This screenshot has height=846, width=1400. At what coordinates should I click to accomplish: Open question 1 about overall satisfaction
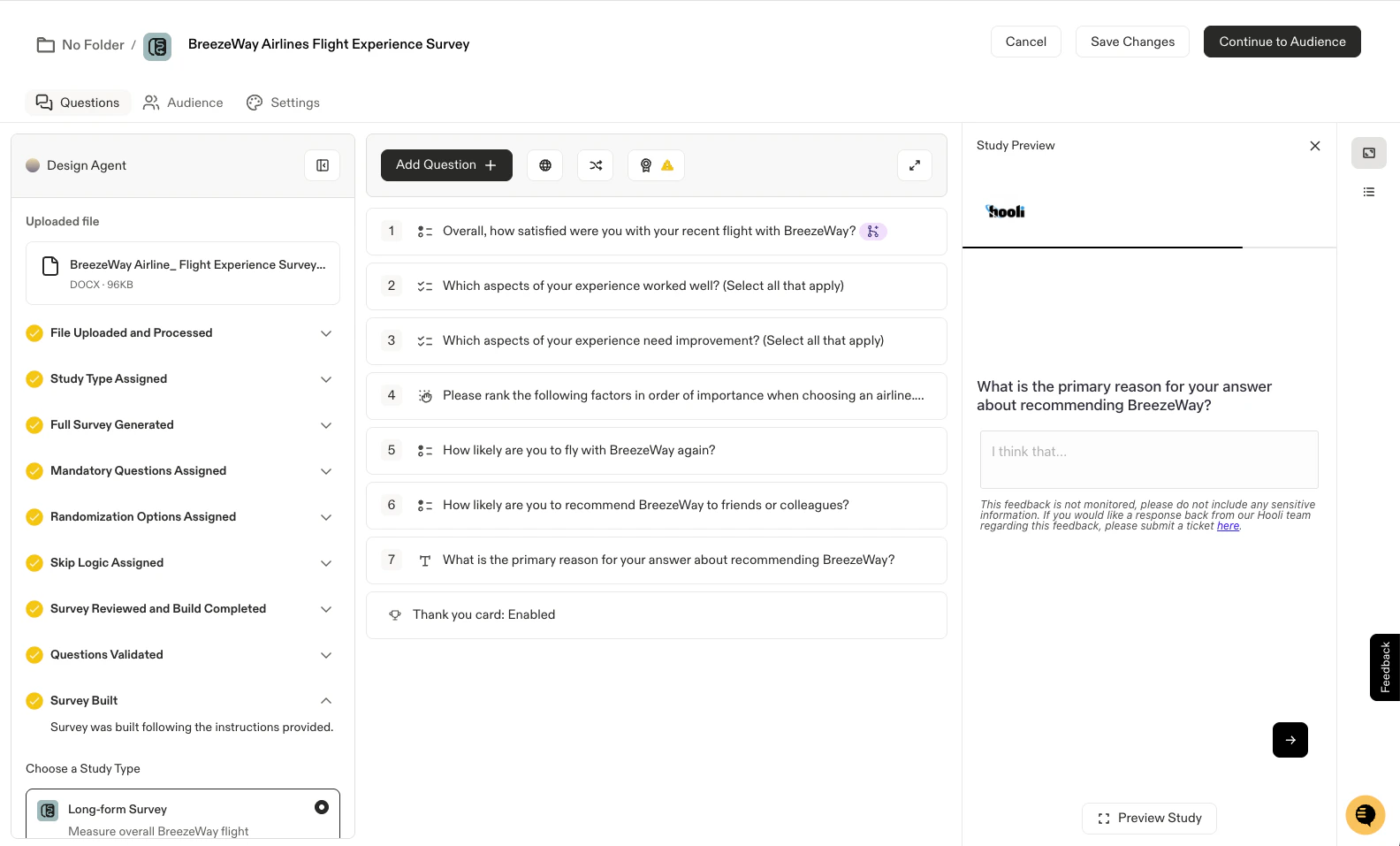[x=657, y=232]
